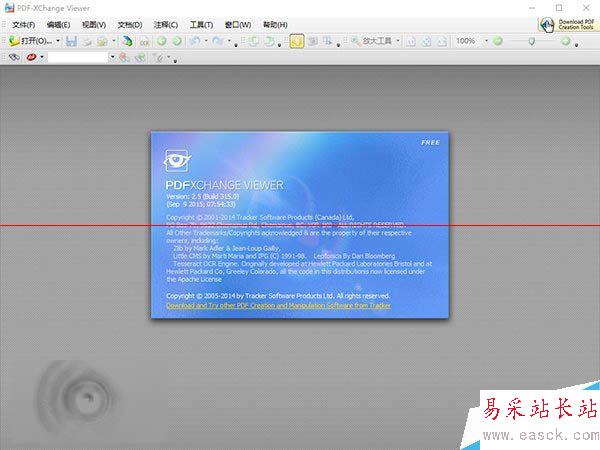
Task: Expand the 放大工具 dropdown arrow
Action: tap(398, 41)
